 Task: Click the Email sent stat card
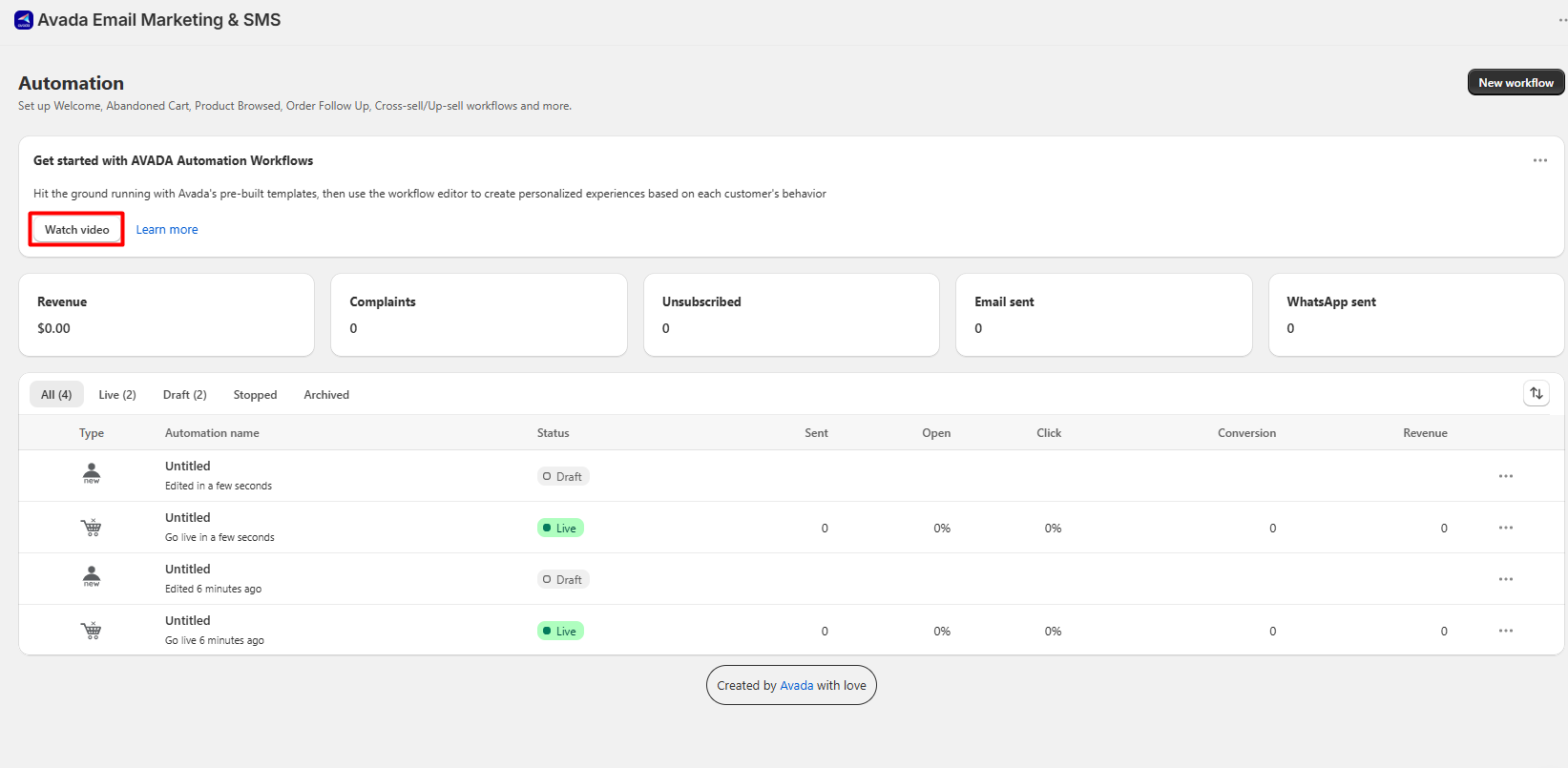(x=1104, y=315)
